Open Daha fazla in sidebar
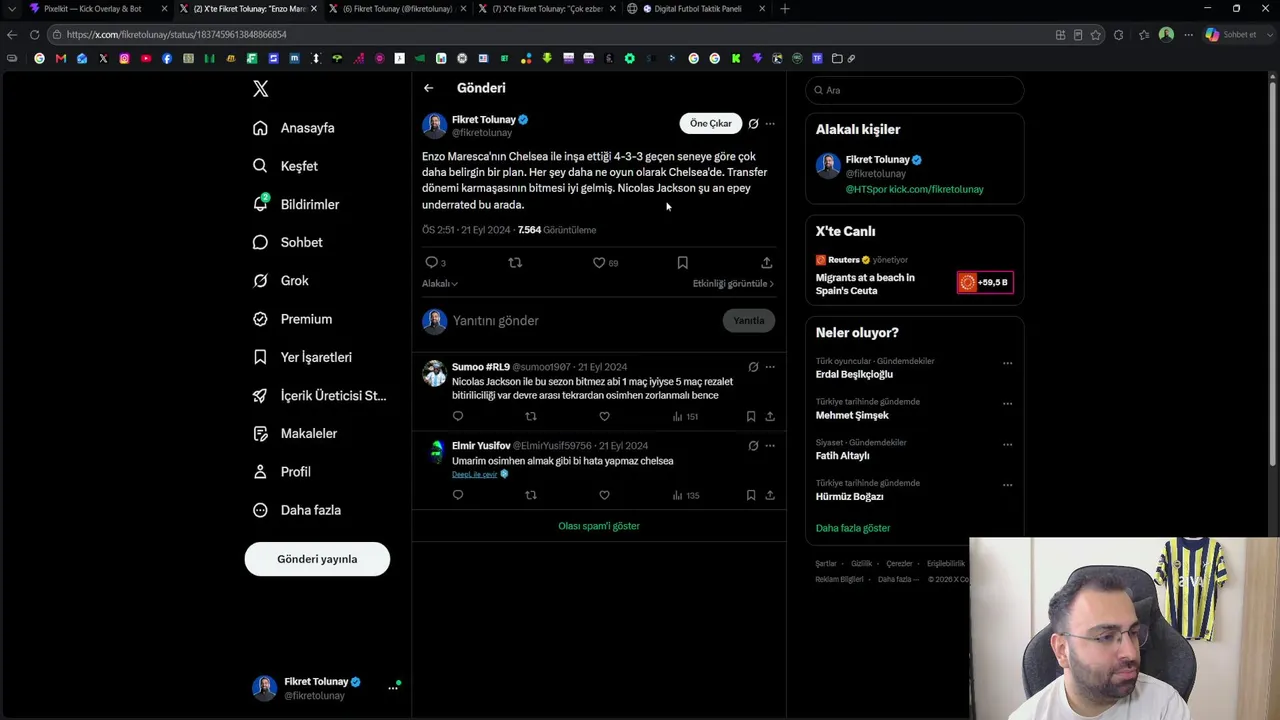 297,510
